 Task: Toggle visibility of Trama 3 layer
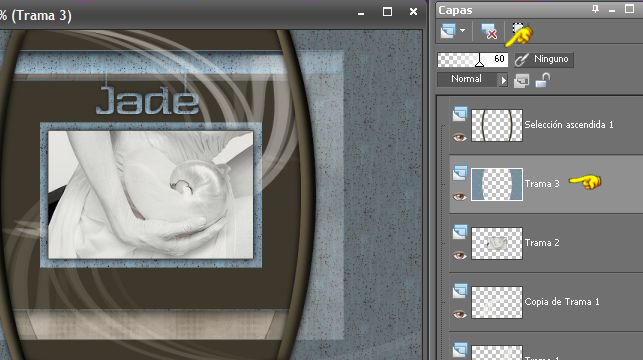(x=460, y=197)
